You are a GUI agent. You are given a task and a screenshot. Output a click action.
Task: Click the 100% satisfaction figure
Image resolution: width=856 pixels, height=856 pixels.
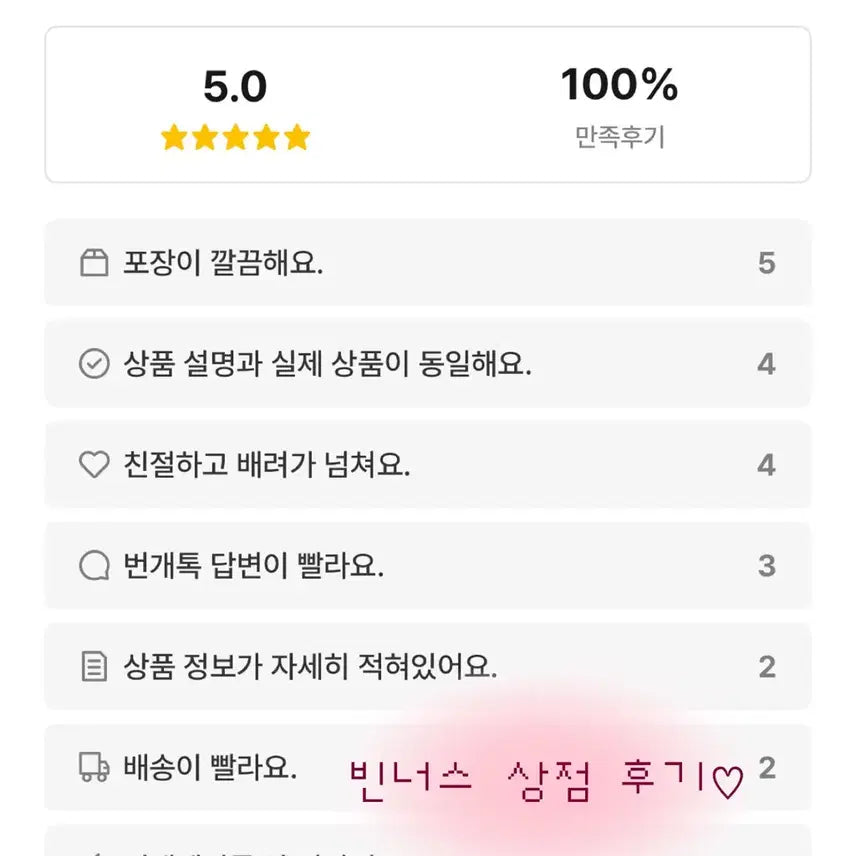click(619, 86)
